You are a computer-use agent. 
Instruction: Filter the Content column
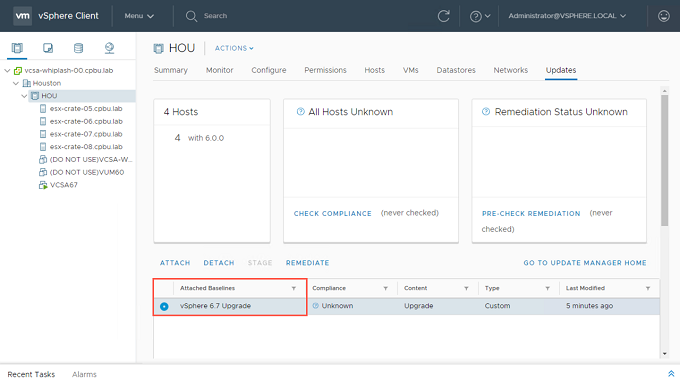(x=466, y=288)
